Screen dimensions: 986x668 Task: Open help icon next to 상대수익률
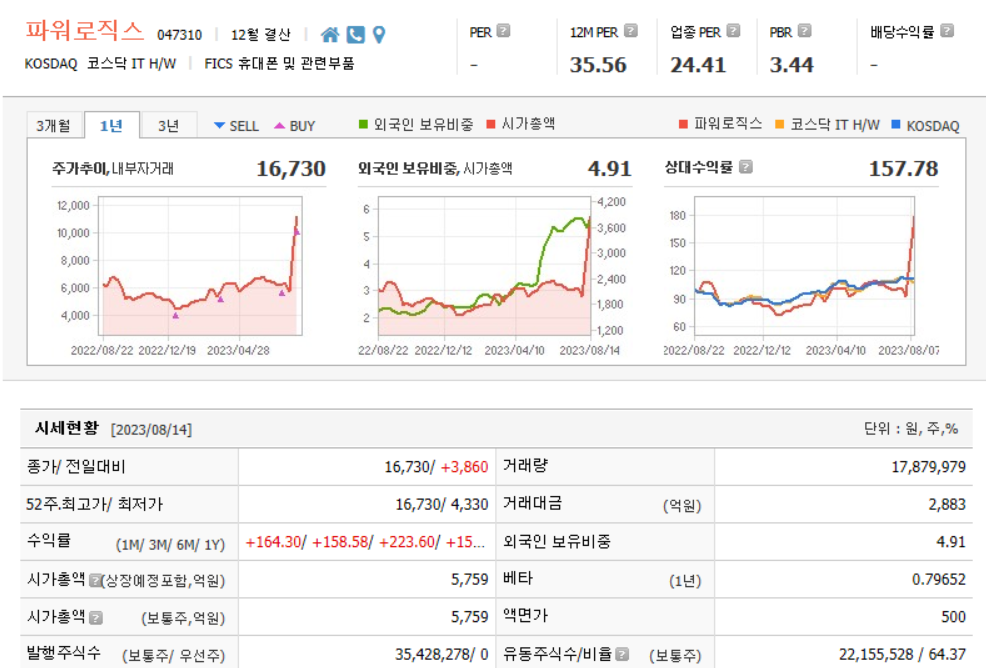[746, 167]
